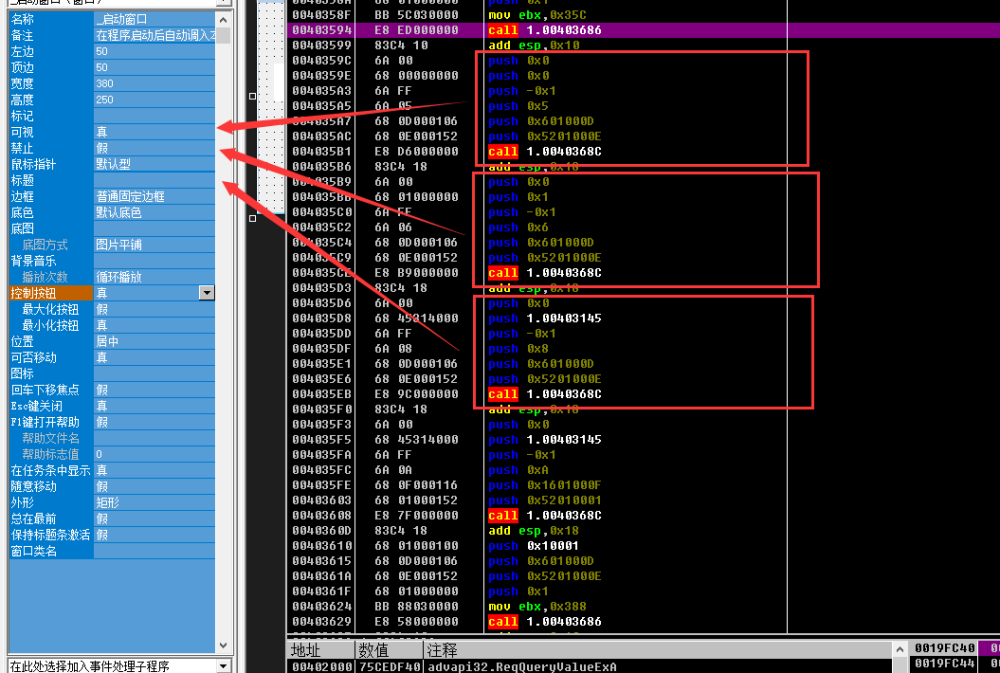Viewport: 1000px width, 673px height.
Task: Edit the 名称 field containing _启动窗口
Action: coord(150,19)
